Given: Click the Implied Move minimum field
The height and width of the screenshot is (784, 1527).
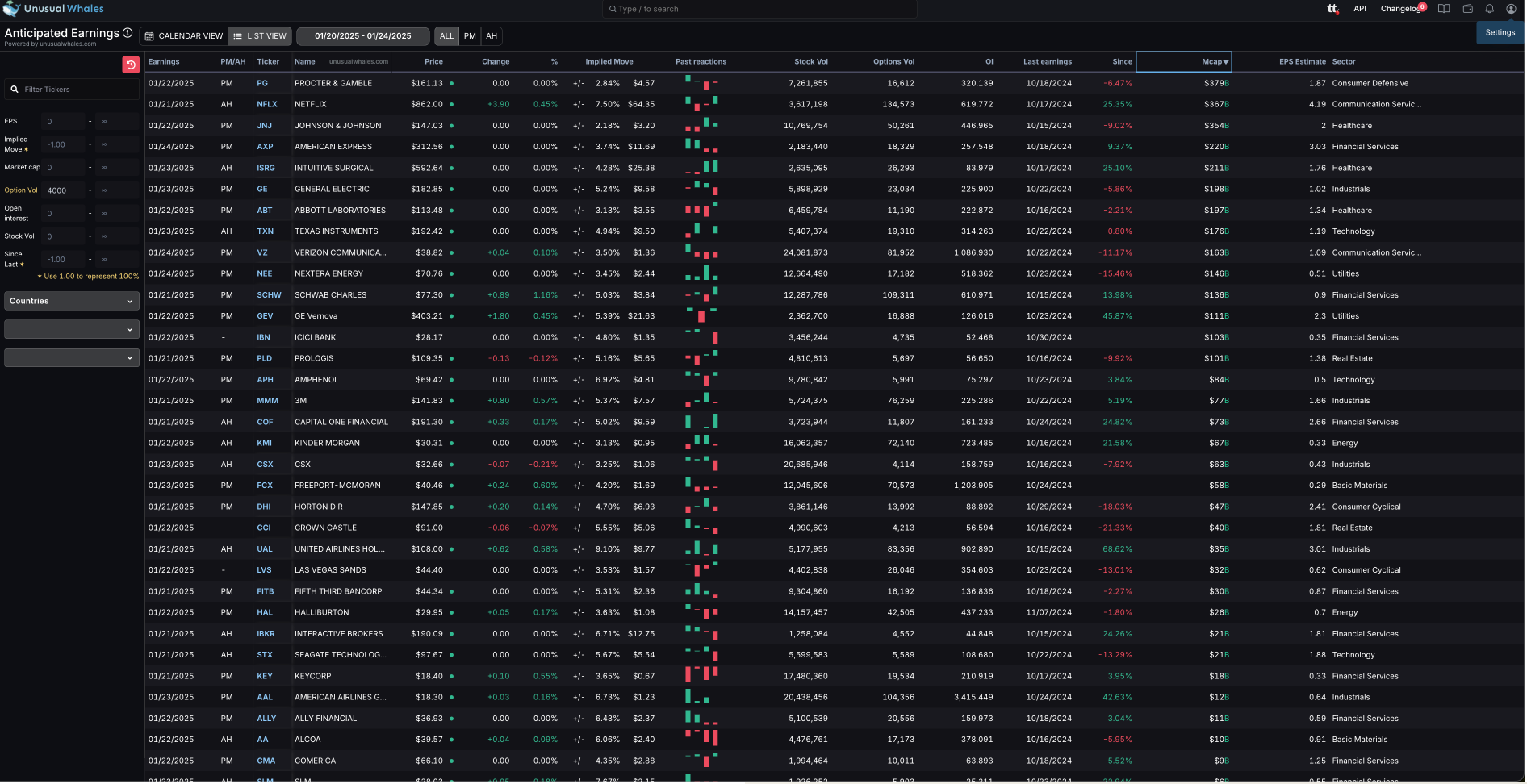Looking at the screenshot, I should coord(64,144).
